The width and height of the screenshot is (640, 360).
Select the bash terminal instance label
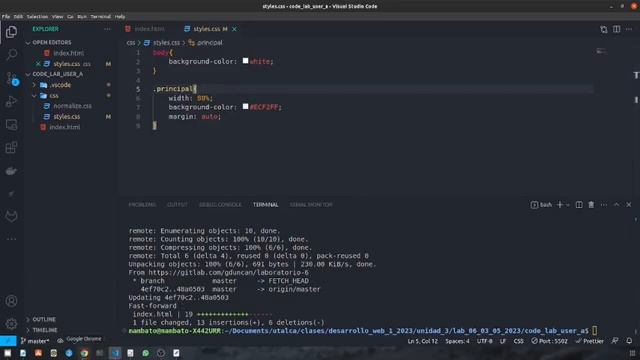541,205
